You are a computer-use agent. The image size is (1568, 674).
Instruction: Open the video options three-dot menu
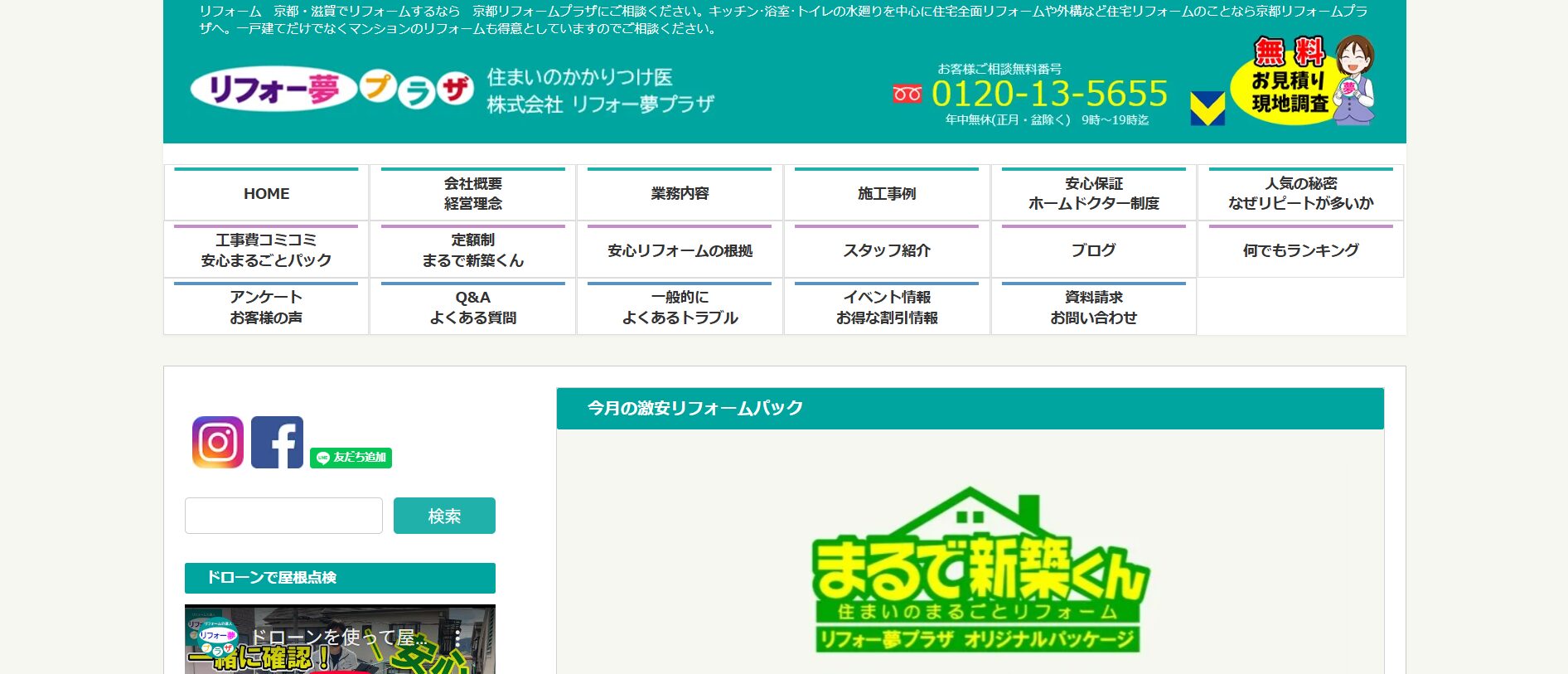pyautogui.click(x=457, y=638)
